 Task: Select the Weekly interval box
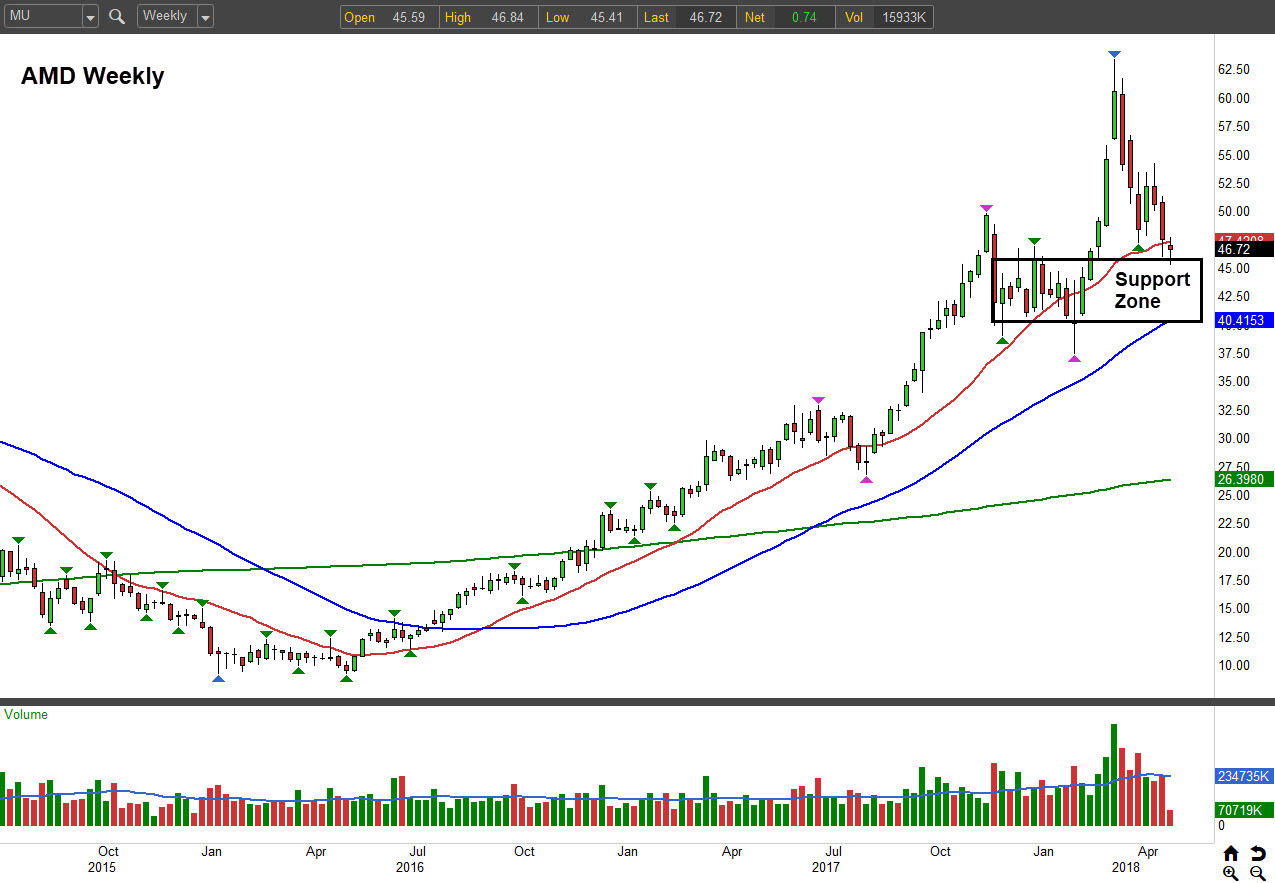point(166,17)
